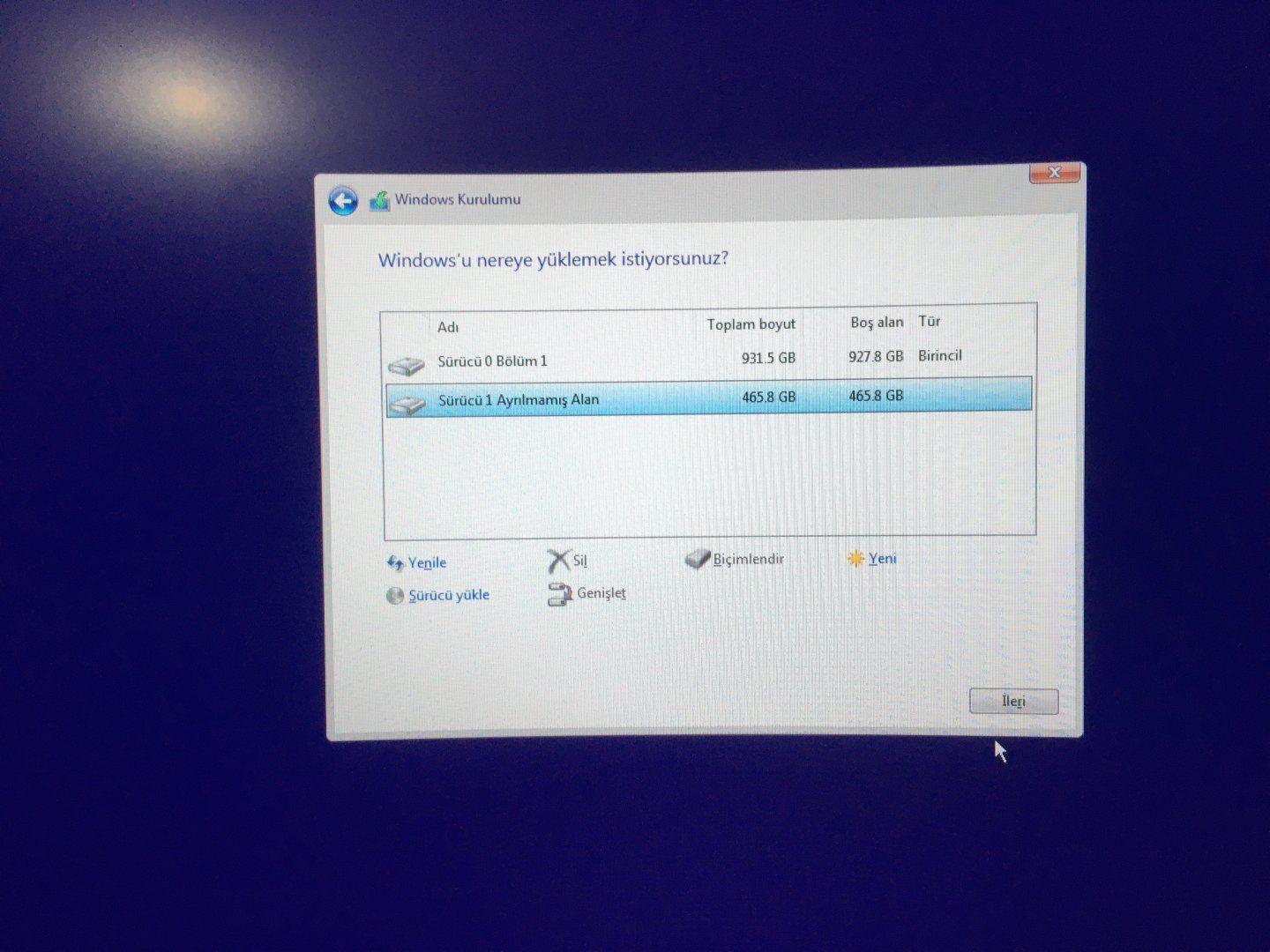Image resolution: width=1270 pixels, height=952 pixels.
Task: Click the Sil delete X icon
Action: point(558,561)
